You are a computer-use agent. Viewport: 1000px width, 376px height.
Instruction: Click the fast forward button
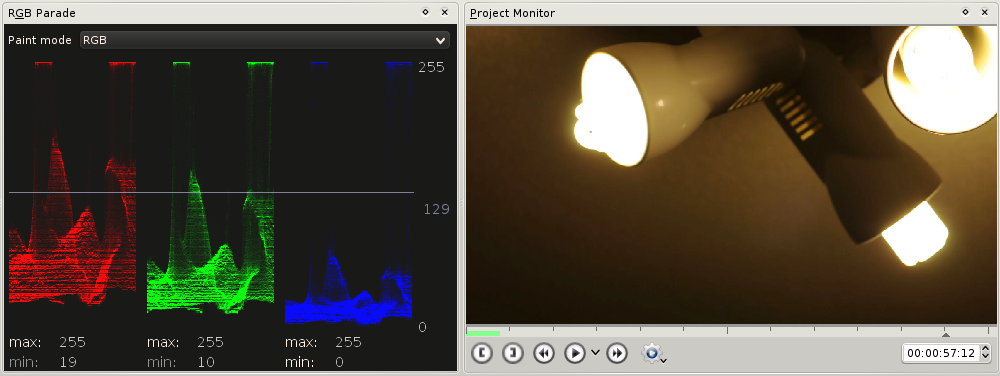click(x=617, y=352)
